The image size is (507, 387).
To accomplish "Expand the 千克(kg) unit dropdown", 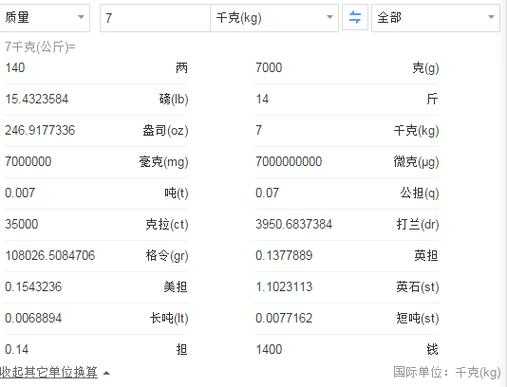I will click(274, 17).
